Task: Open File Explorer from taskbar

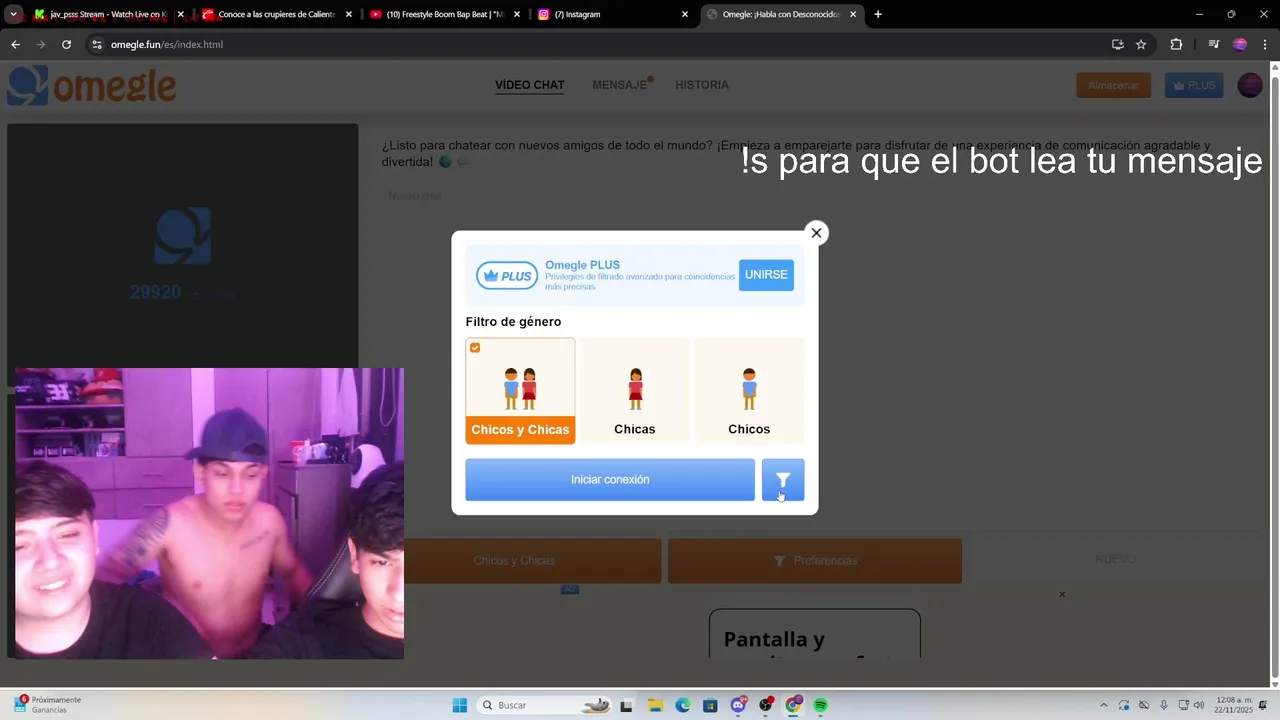Action: tap(655, 705)
